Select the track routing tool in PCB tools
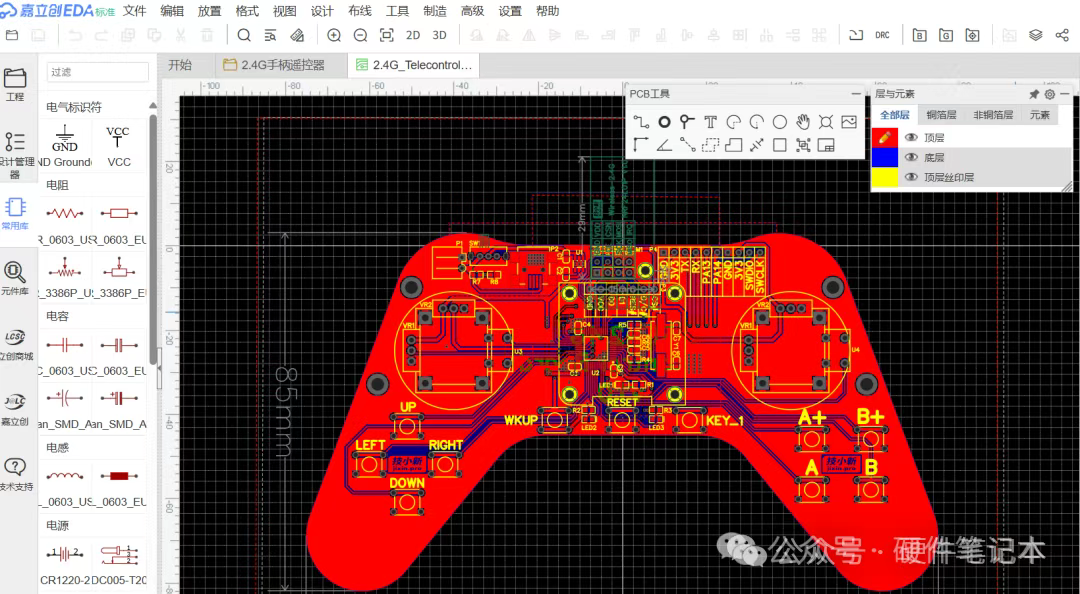1080x594 pixels. coord(641,122)
